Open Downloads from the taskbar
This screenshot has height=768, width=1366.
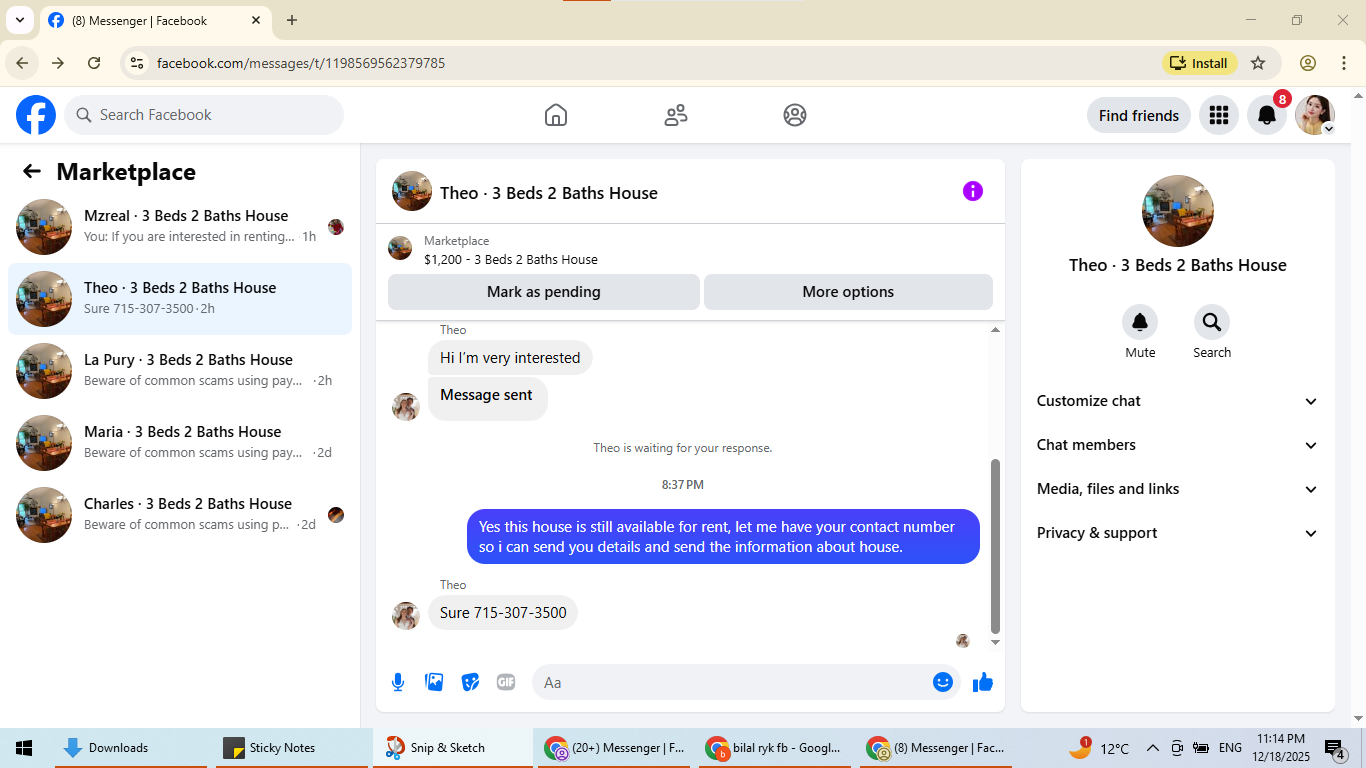pyautogui.click(x=131, y=748)
